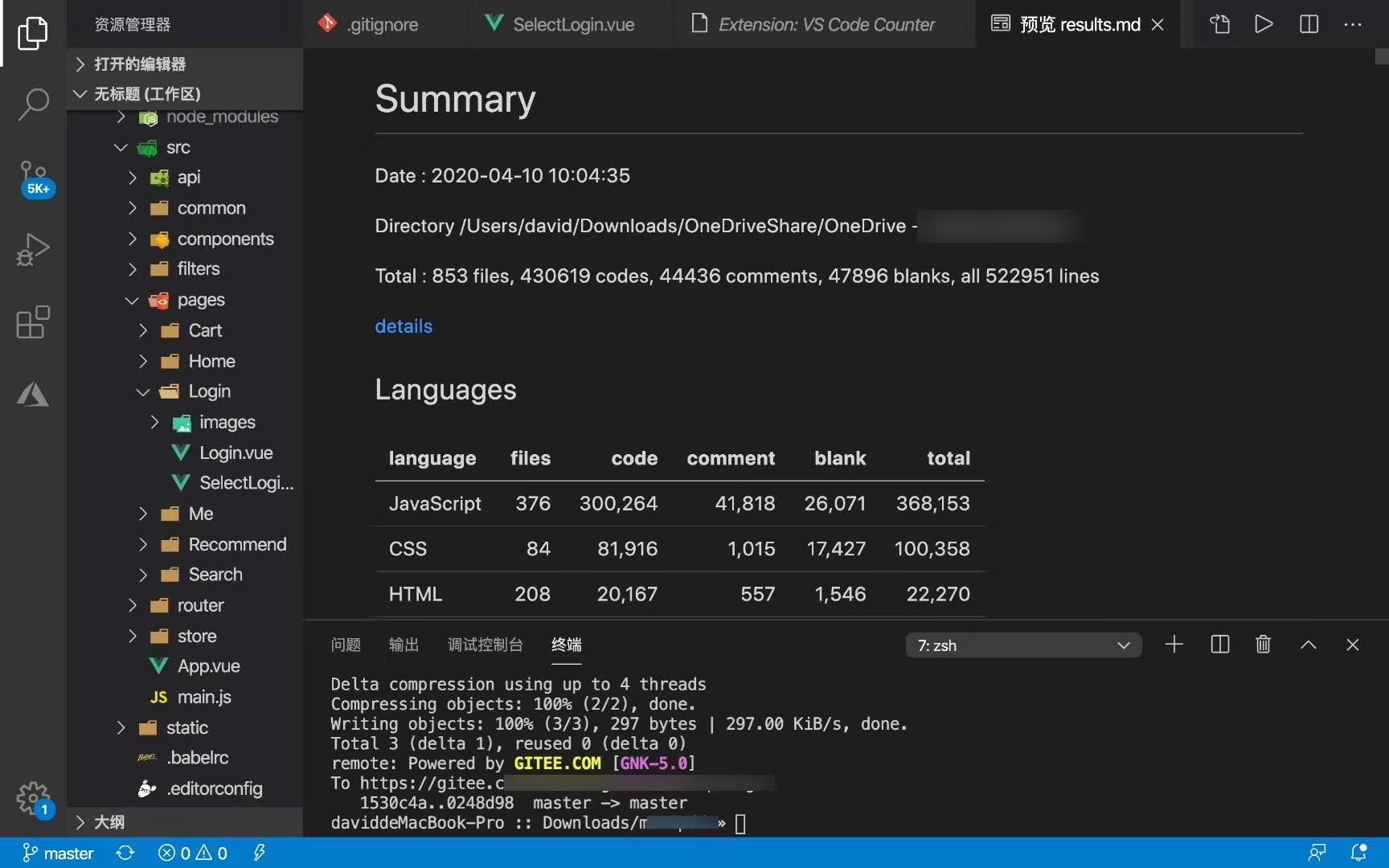
Task: Click the HTML files count 208
Action: point(532,594)
